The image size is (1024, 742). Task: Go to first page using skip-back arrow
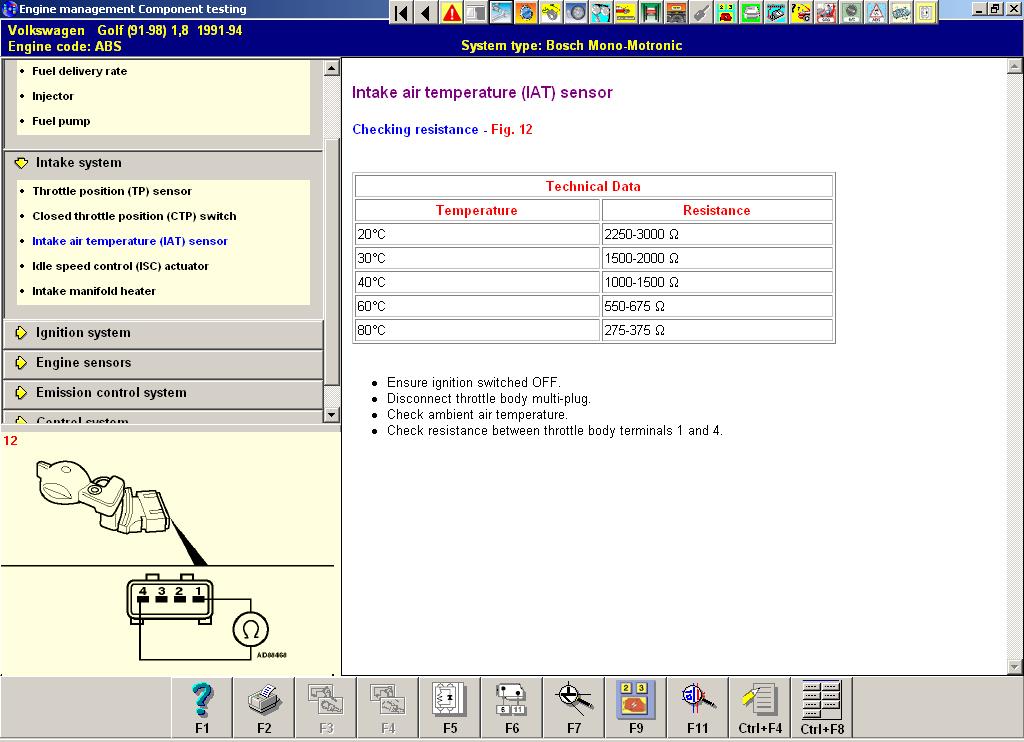pos(401,12)
